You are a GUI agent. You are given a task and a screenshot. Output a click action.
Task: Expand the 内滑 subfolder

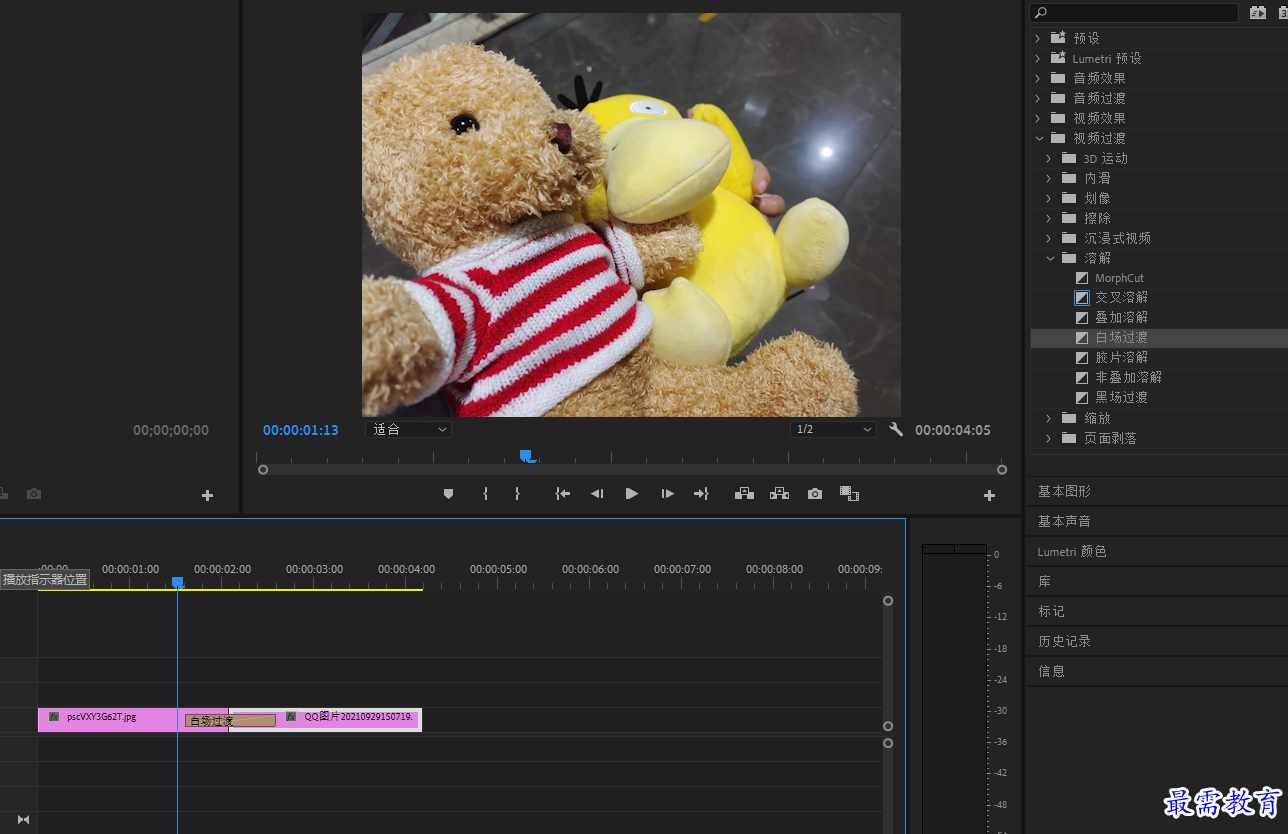[1049, 178]
